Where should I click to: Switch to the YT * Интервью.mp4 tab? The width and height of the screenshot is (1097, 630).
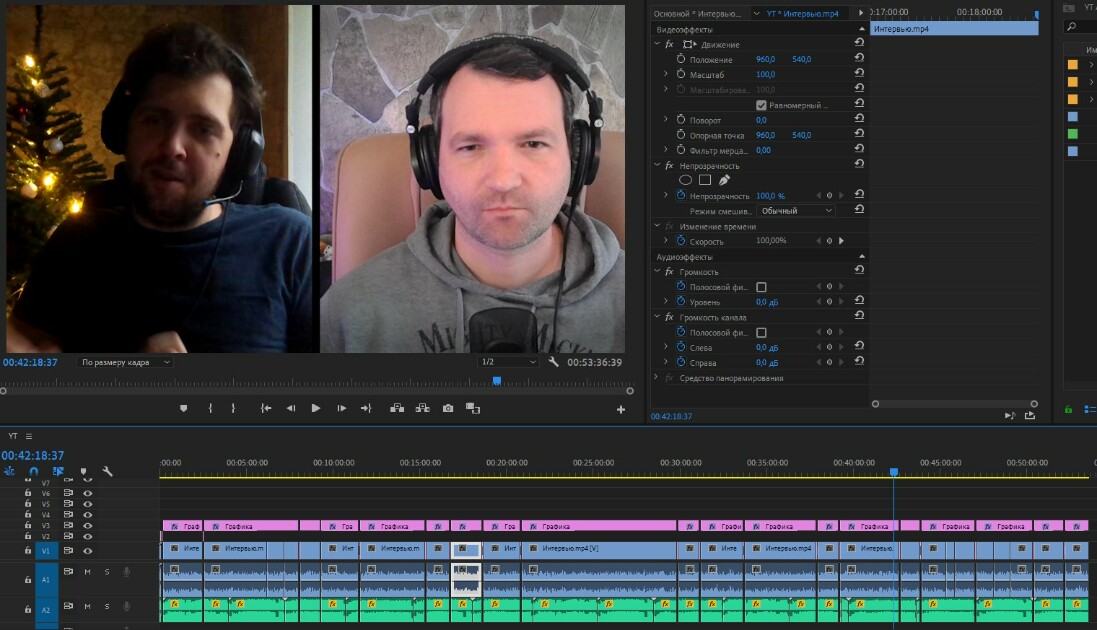[x=802, y=13]
